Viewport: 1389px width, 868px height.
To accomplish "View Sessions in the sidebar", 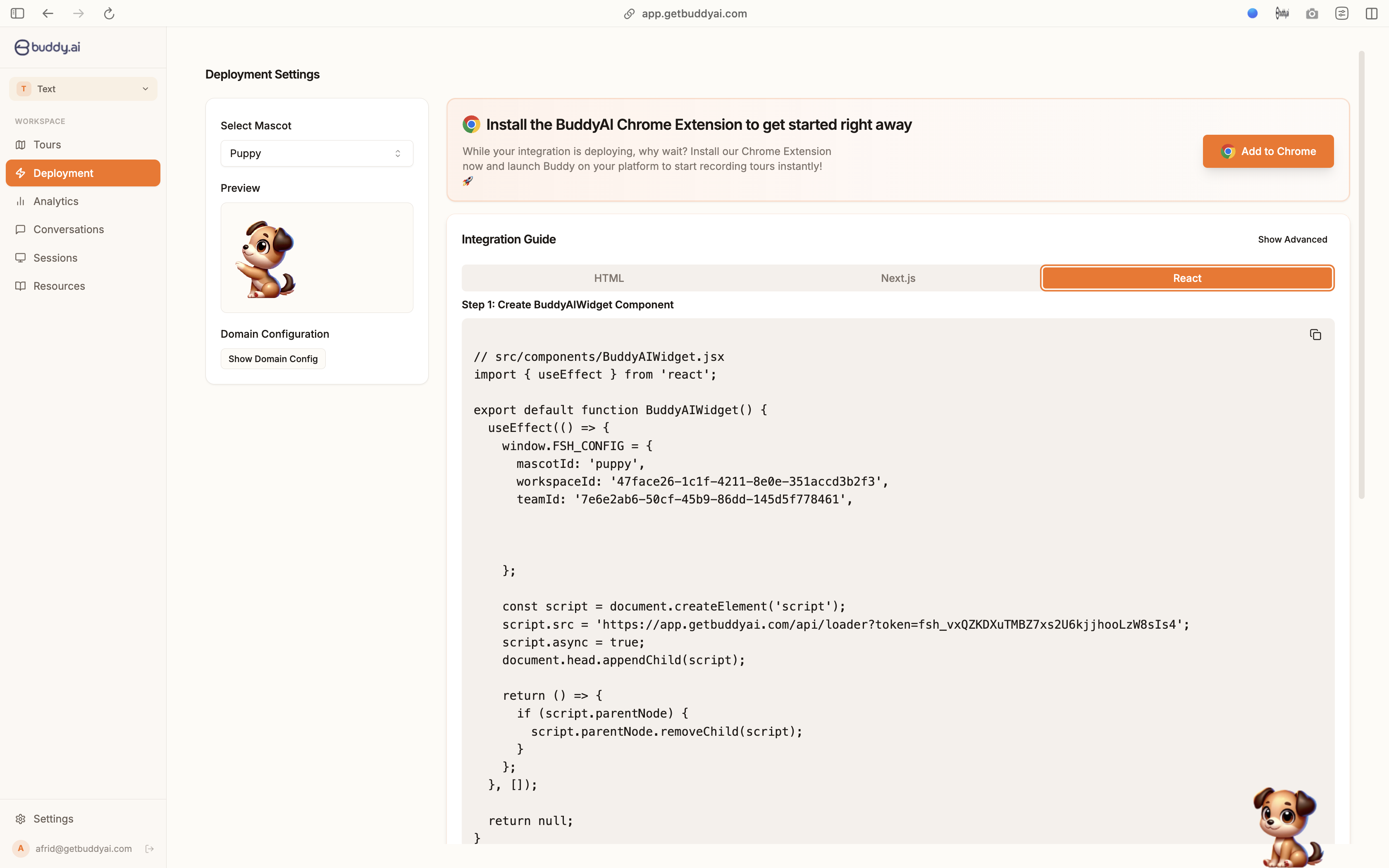I will (x=83, y=258).
